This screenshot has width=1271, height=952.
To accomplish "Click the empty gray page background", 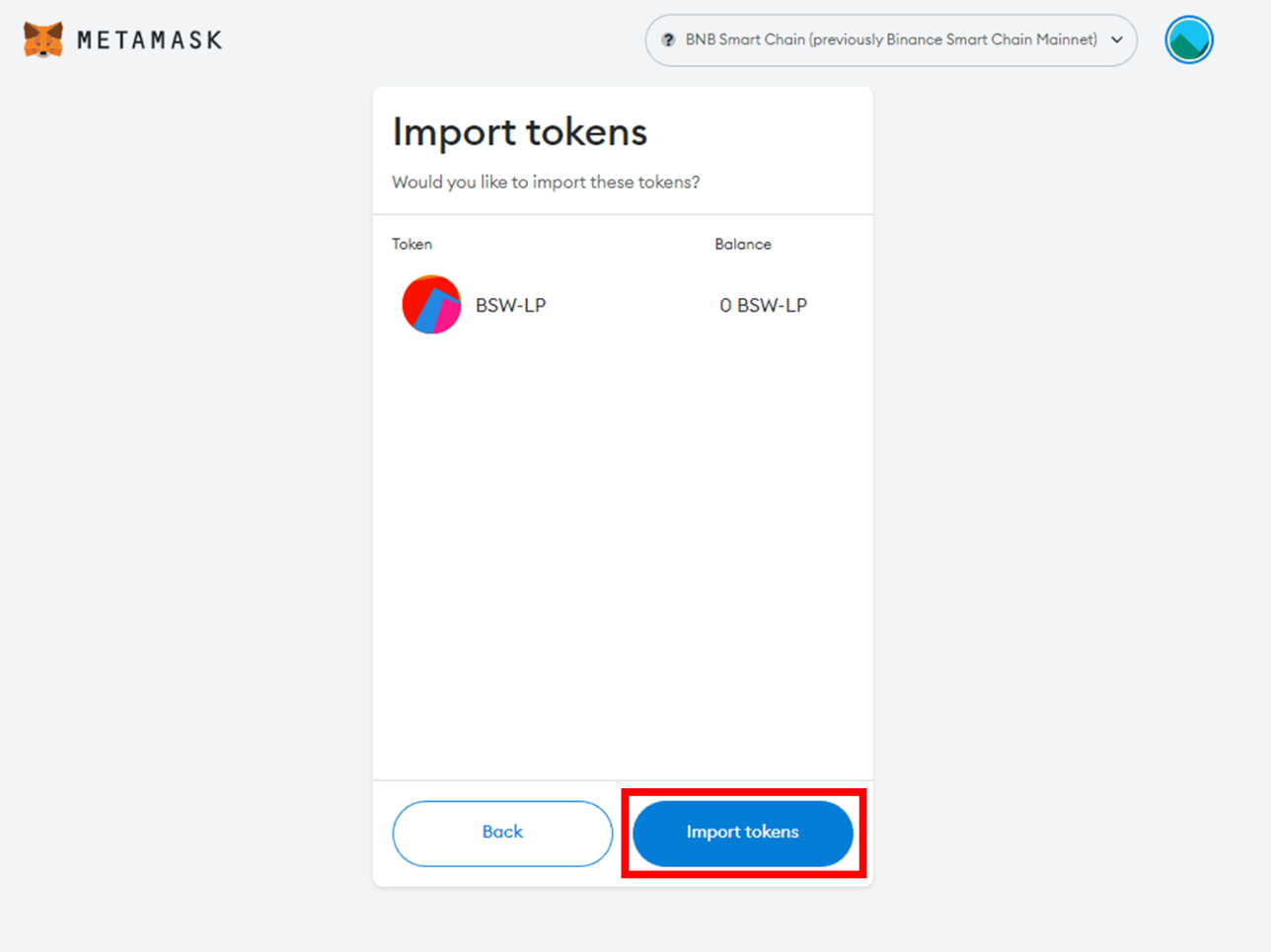I will 1066,493.
